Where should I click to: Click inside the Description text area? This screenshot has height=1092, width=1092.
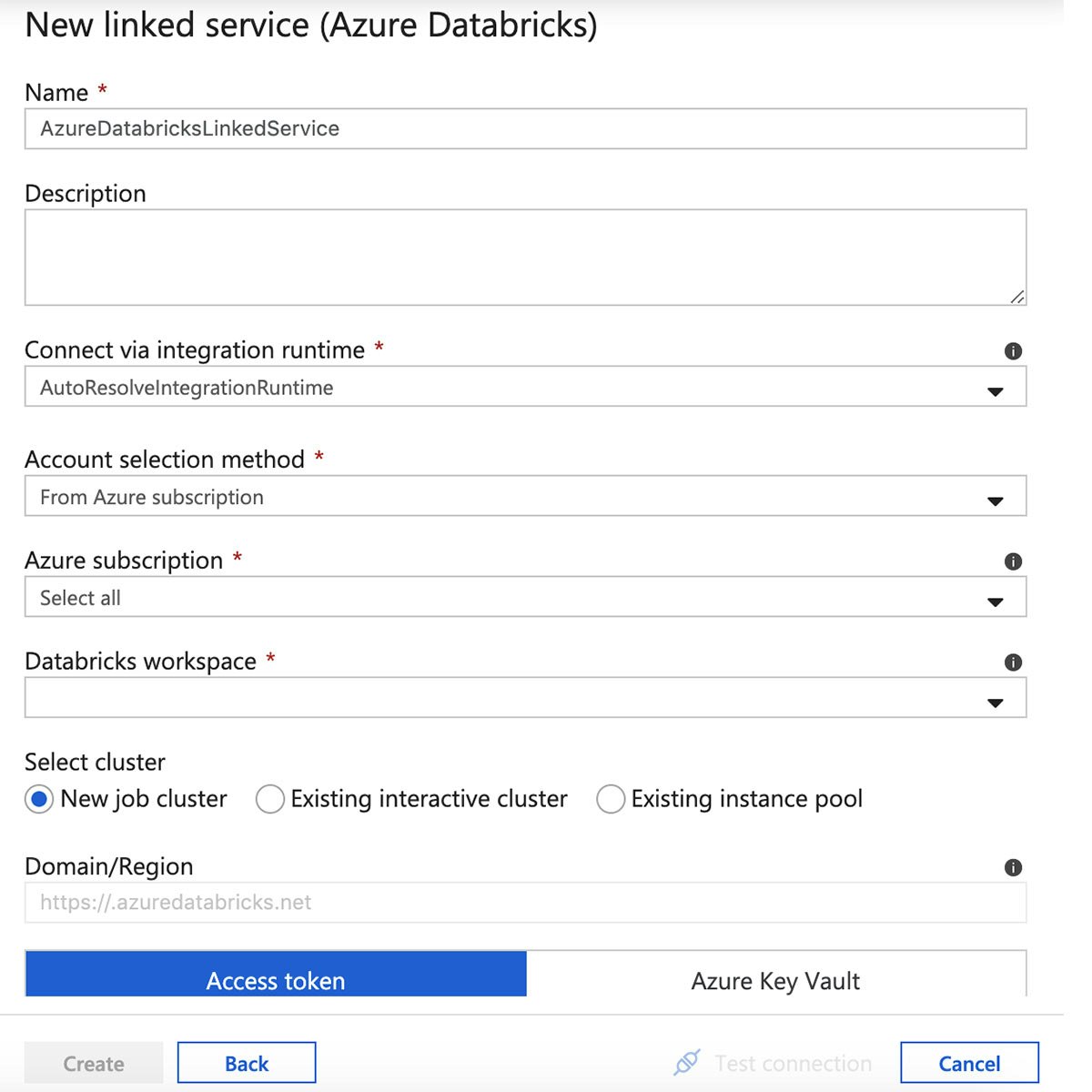(x=525, y=258)
